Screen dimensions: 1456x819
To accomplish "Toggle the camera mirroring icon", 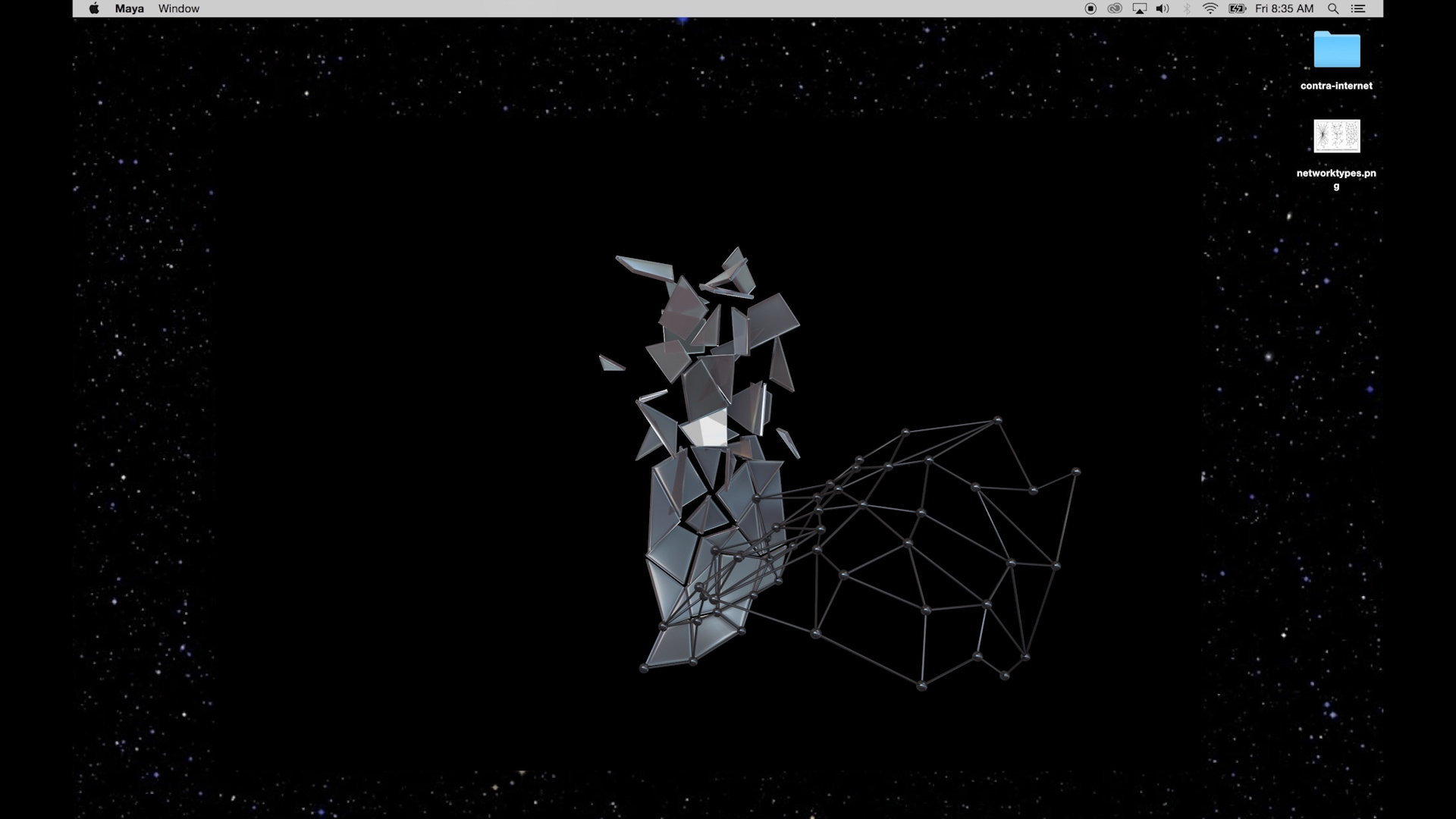I will [1139, 9].
